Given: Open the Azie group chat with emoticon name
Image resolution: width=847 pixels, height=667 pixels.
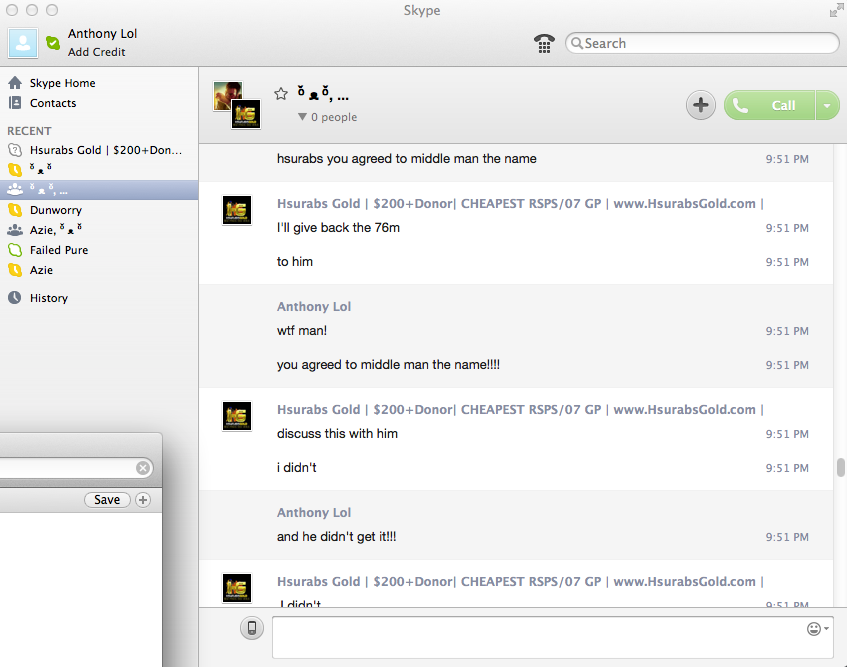Looking at the screenshot, I should (99, 230).
